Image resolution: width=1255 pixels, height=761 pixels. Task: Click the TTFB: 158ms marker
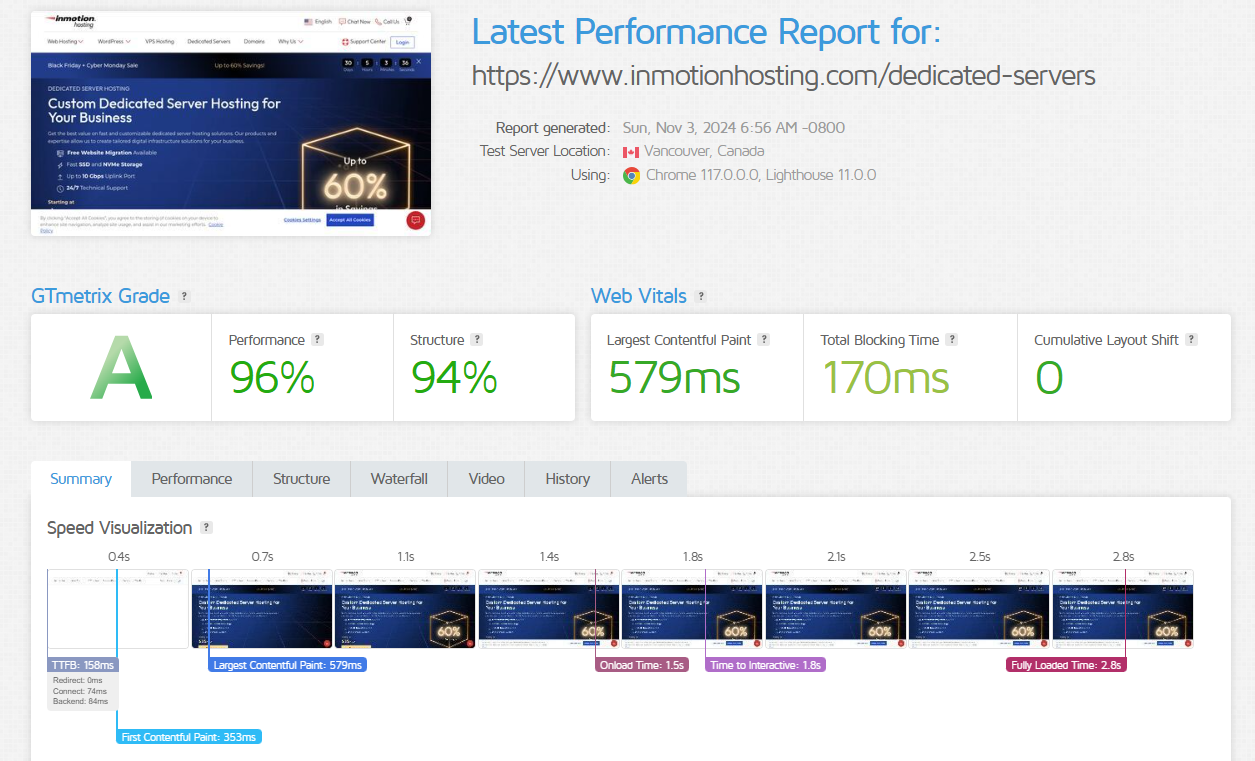pyautogui.click(x=83, y=665)
